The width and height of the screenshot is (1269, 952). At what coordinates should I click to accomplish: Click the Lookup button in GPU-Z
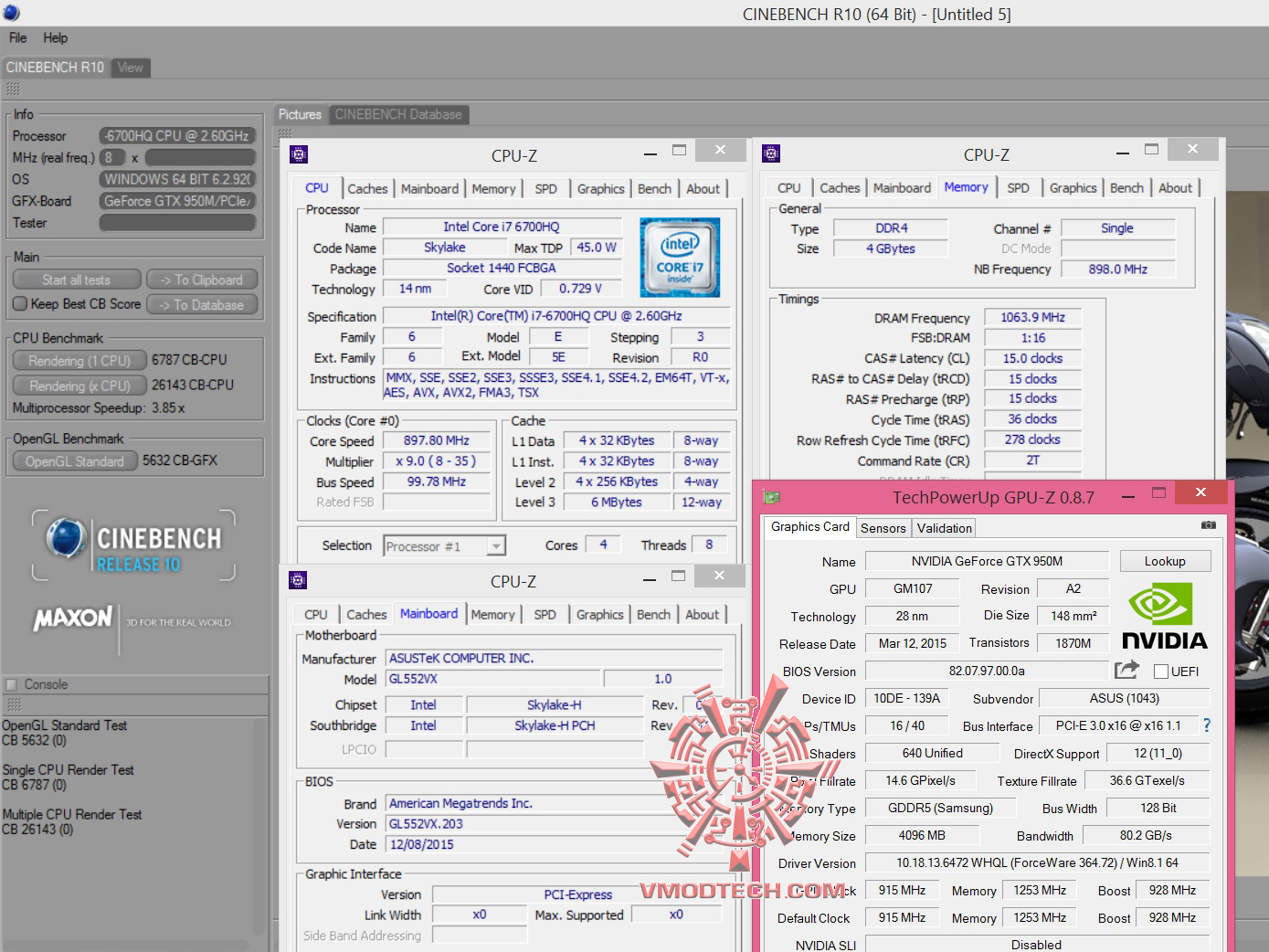(x=1165, y=561)
